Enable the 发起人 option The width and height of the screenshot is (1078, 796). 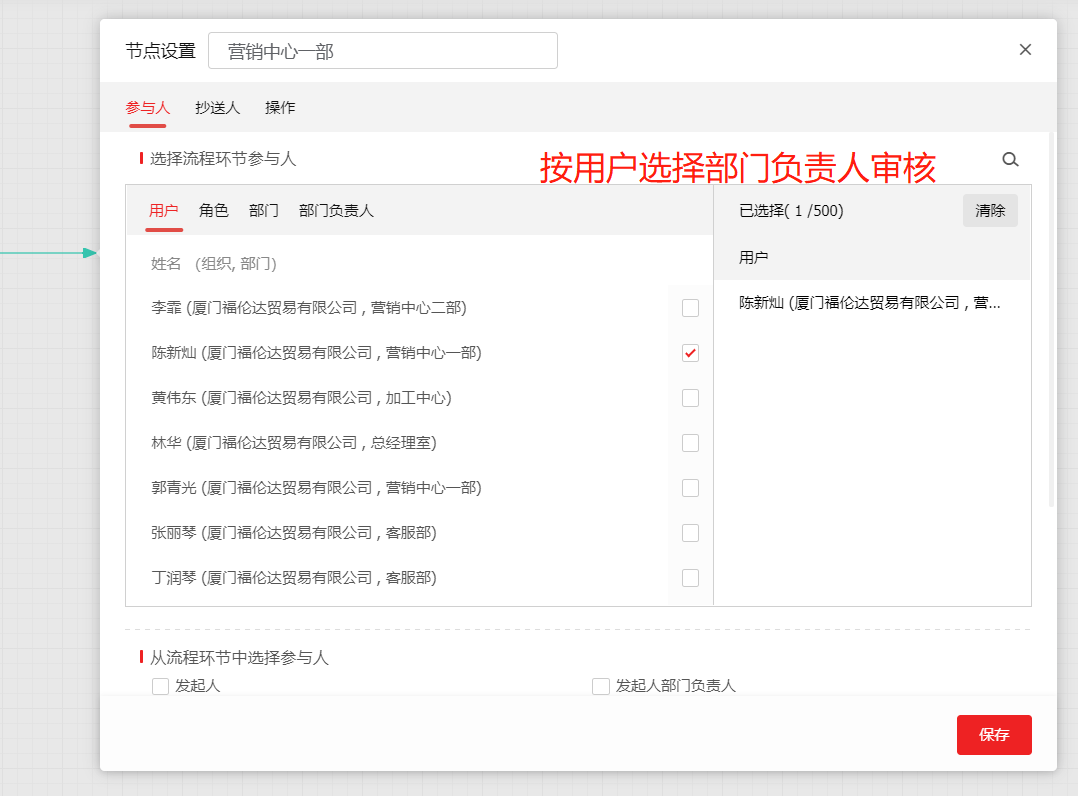click(160, 686)
